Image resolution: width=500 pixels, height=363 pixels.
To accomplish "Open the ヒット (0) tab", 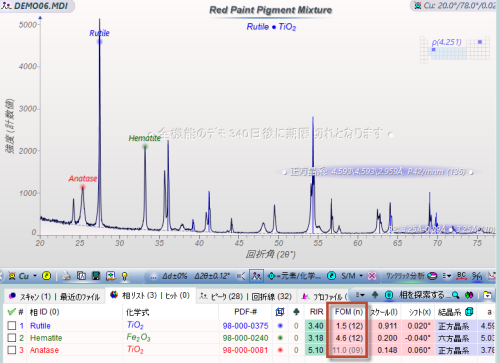I will pos(177,295).
